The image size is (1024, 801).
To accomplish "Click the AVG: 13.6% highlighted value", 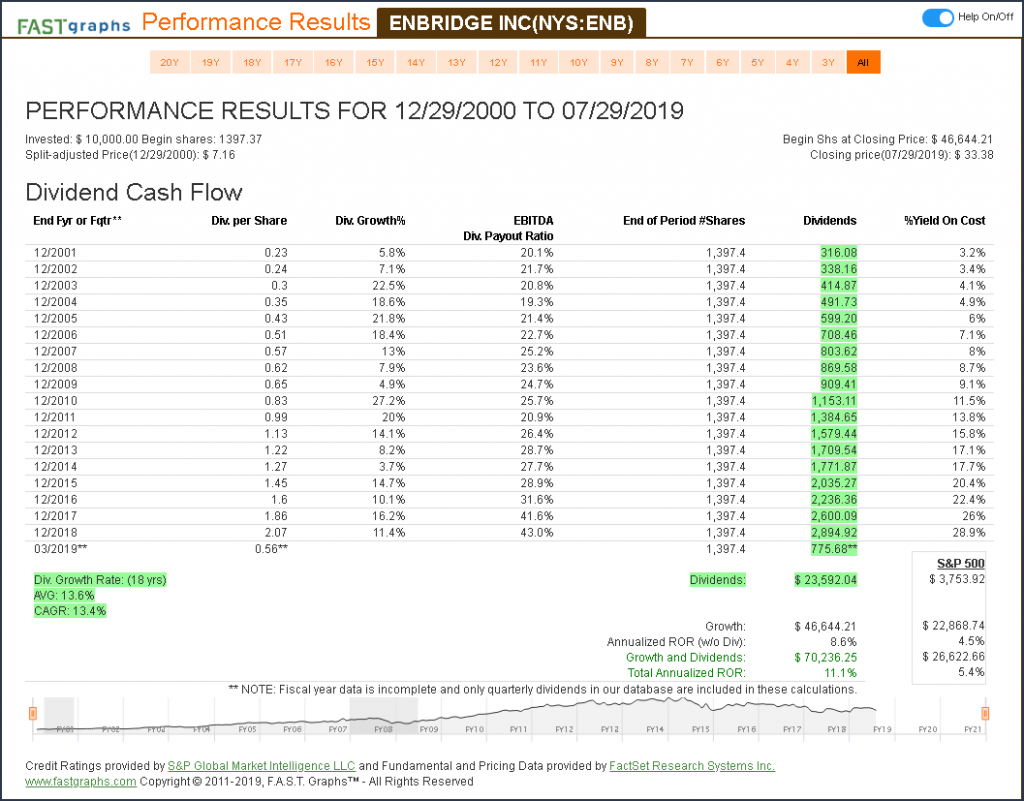I will point(64,595).
